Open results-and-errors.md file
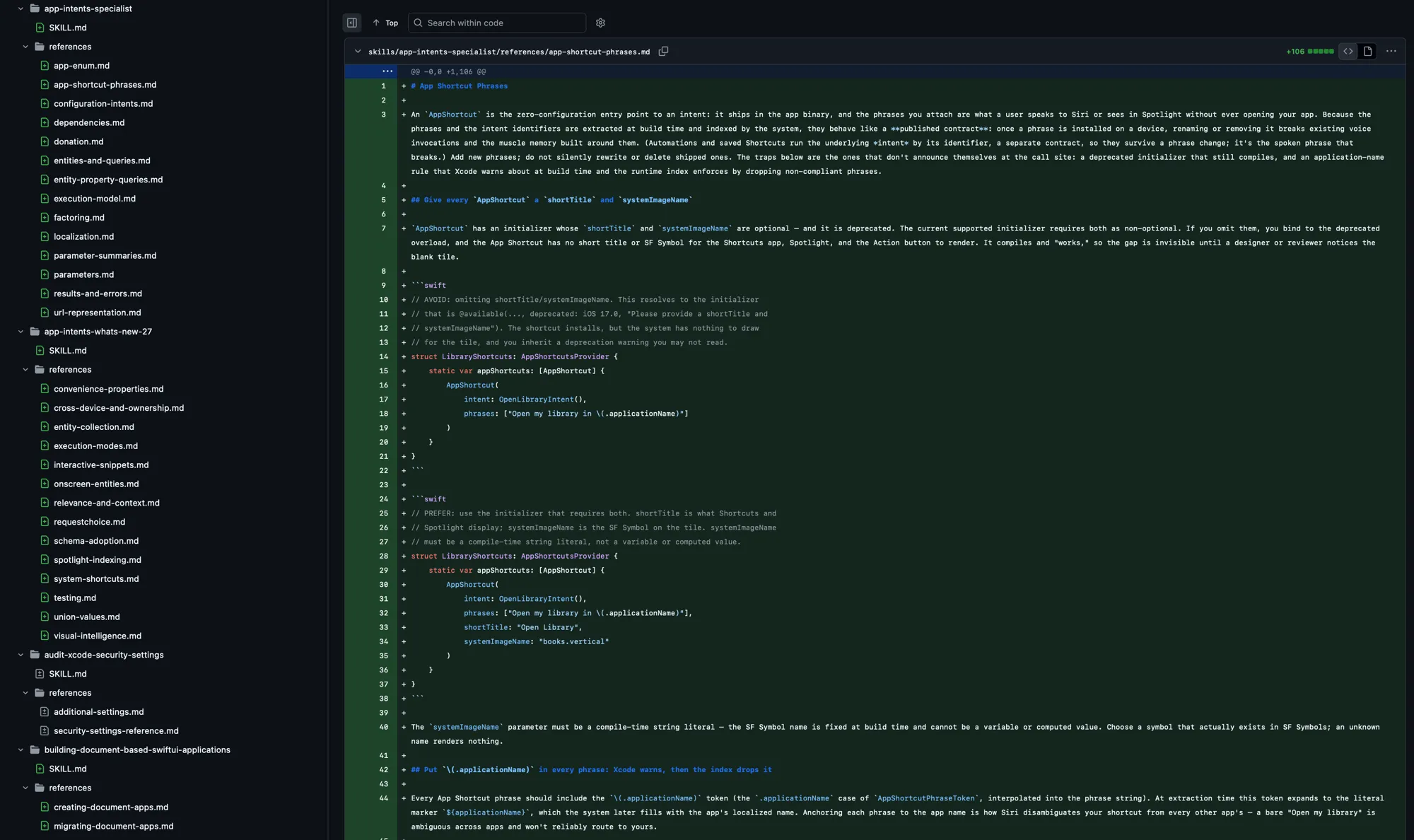The width and height of the screenshot is (1414, 840). point(98,293)
